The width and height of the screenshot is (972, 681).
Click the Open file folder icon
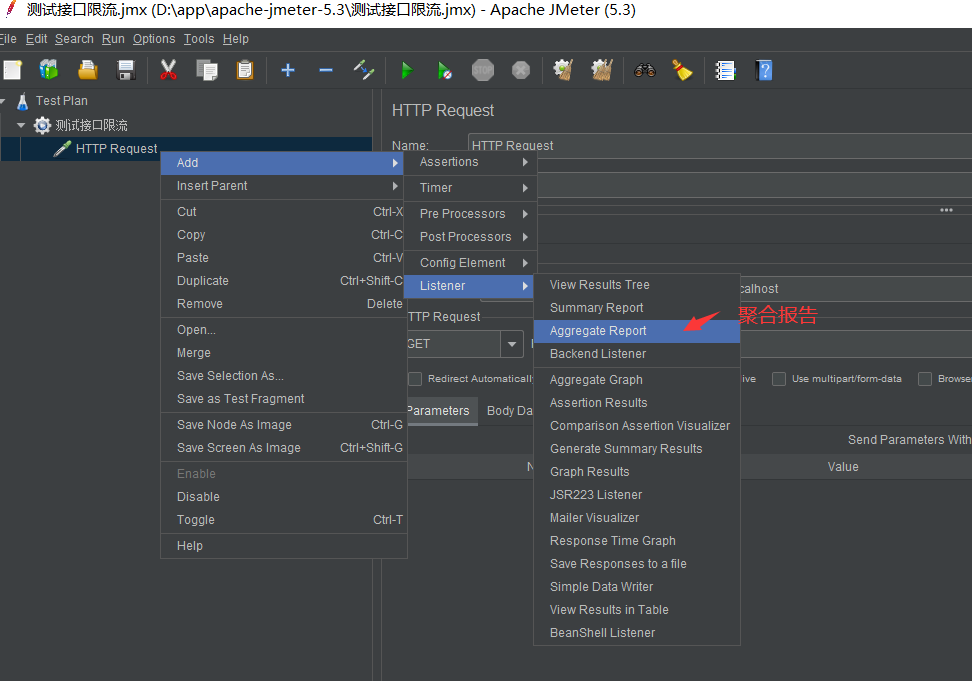coord(87,70)
